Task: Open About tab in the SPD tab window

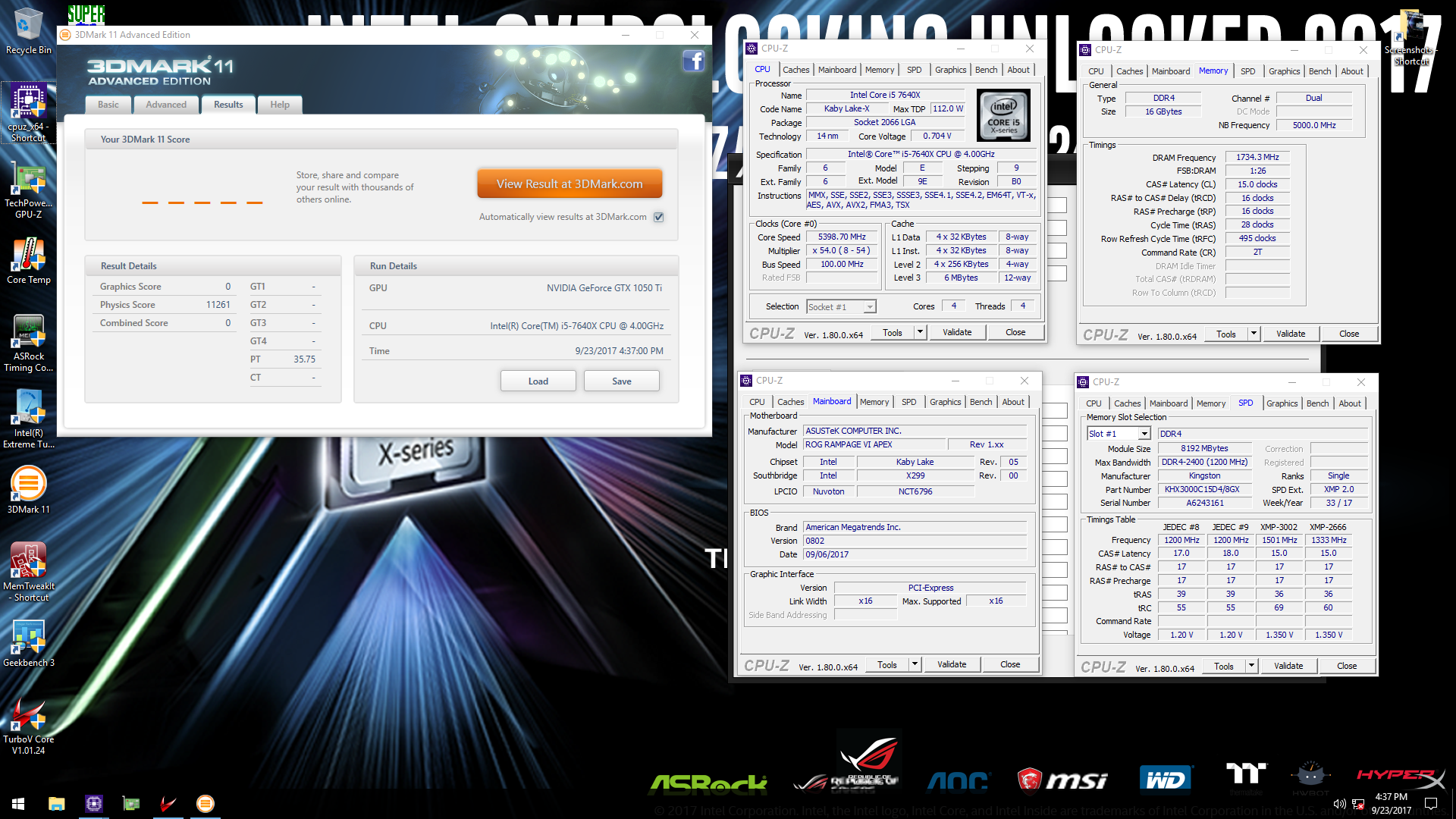Action: click(1349, 403)
